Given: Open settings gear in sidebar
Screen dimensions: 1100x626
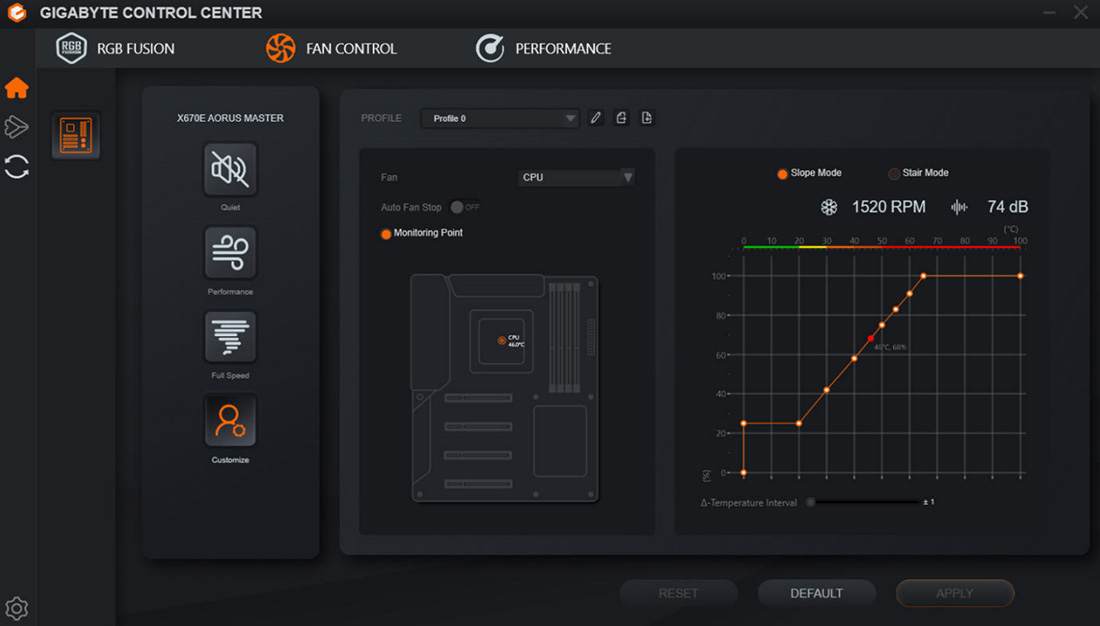Looking at the screenshot, I should pos(16,608).
